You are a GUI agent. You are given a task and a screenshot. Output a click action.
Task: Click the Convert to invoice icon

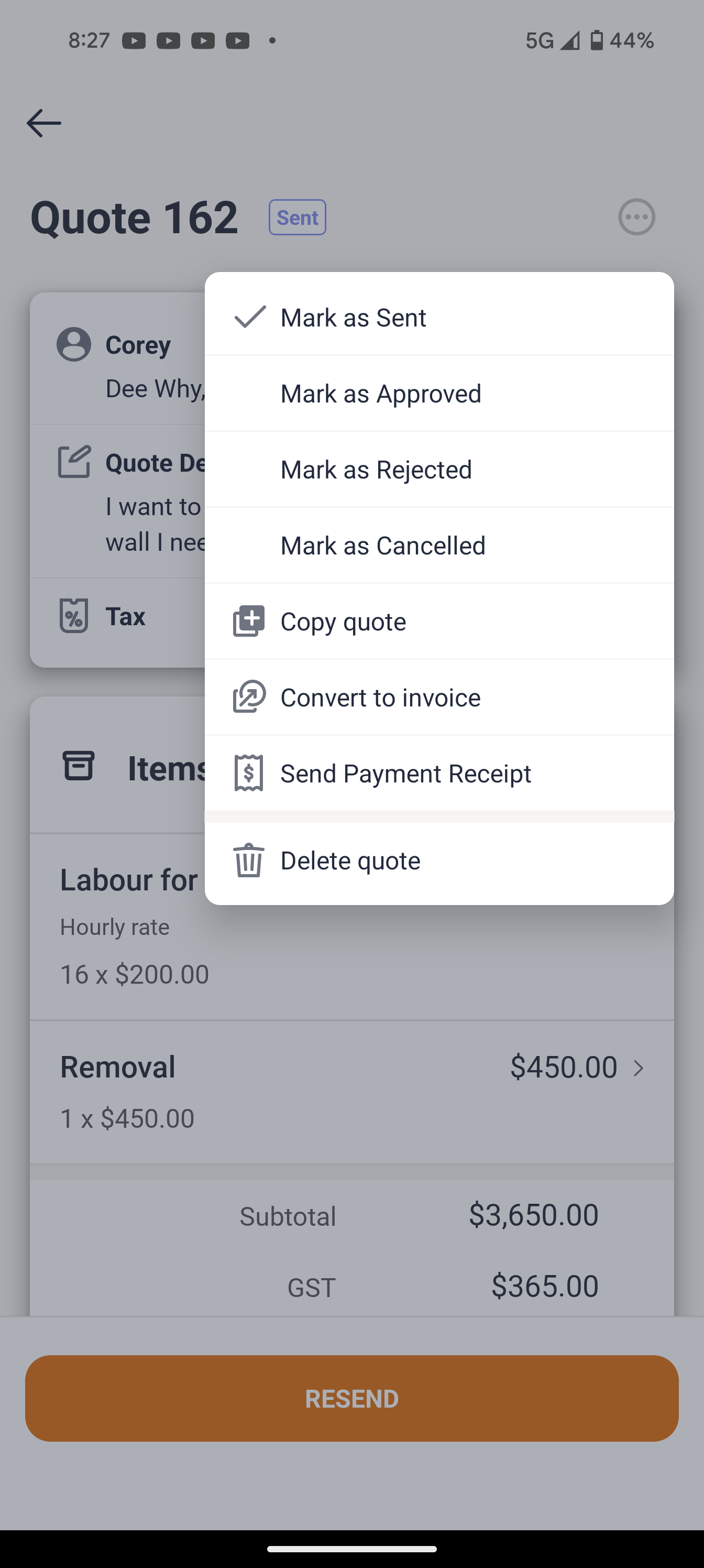tap(249, 697)
